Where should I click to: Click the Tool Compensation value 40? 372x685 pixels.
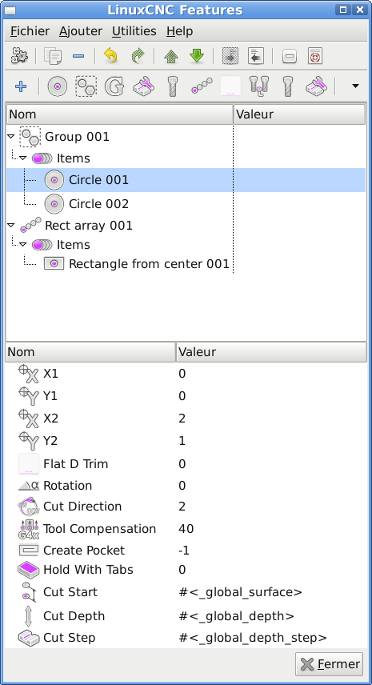(x=186, y=529)
